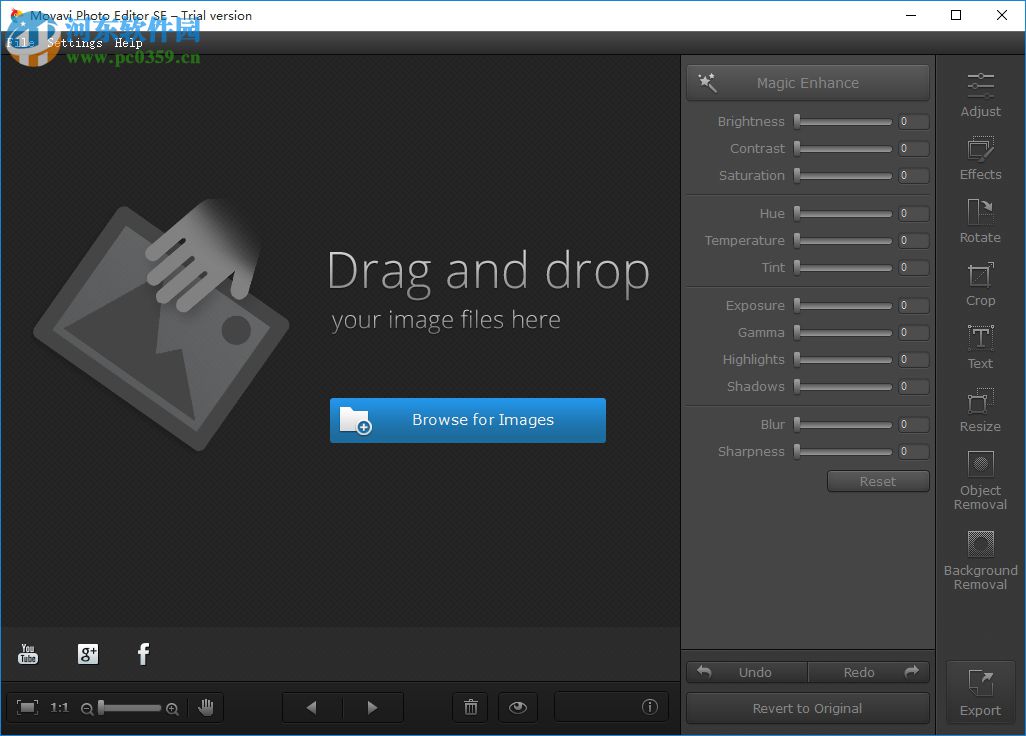Open the Effects tool panel
Viewport: 1026px width, 736px height.
tap(980, 160)
